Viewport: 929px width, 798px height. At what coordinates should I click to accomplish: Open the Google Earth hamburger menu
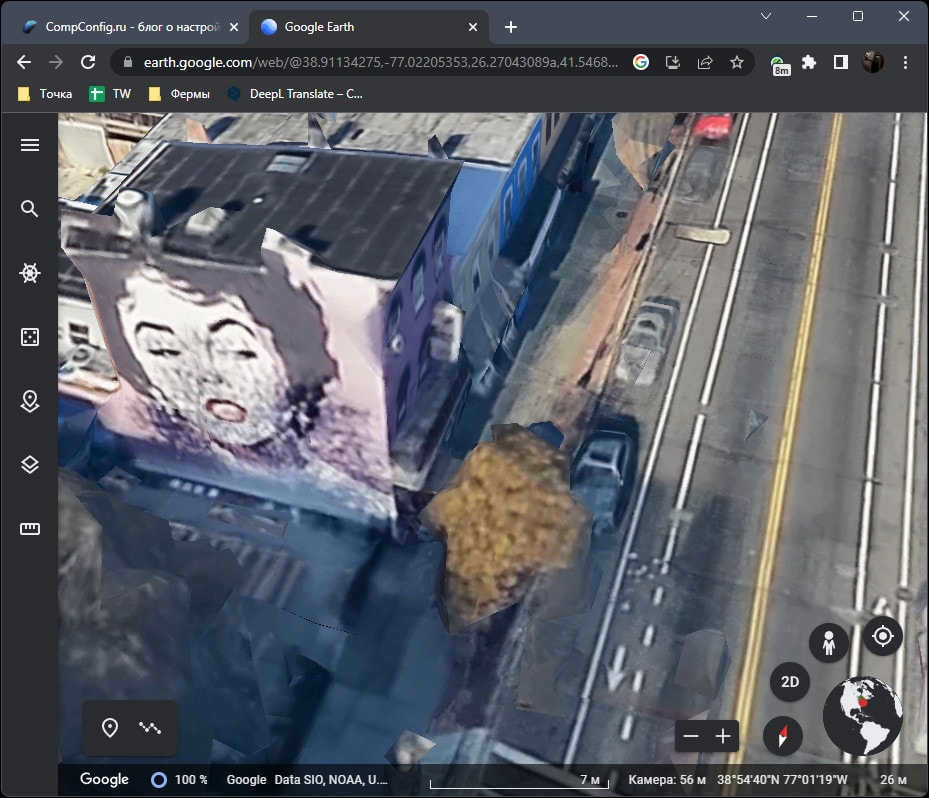[30, 145]
